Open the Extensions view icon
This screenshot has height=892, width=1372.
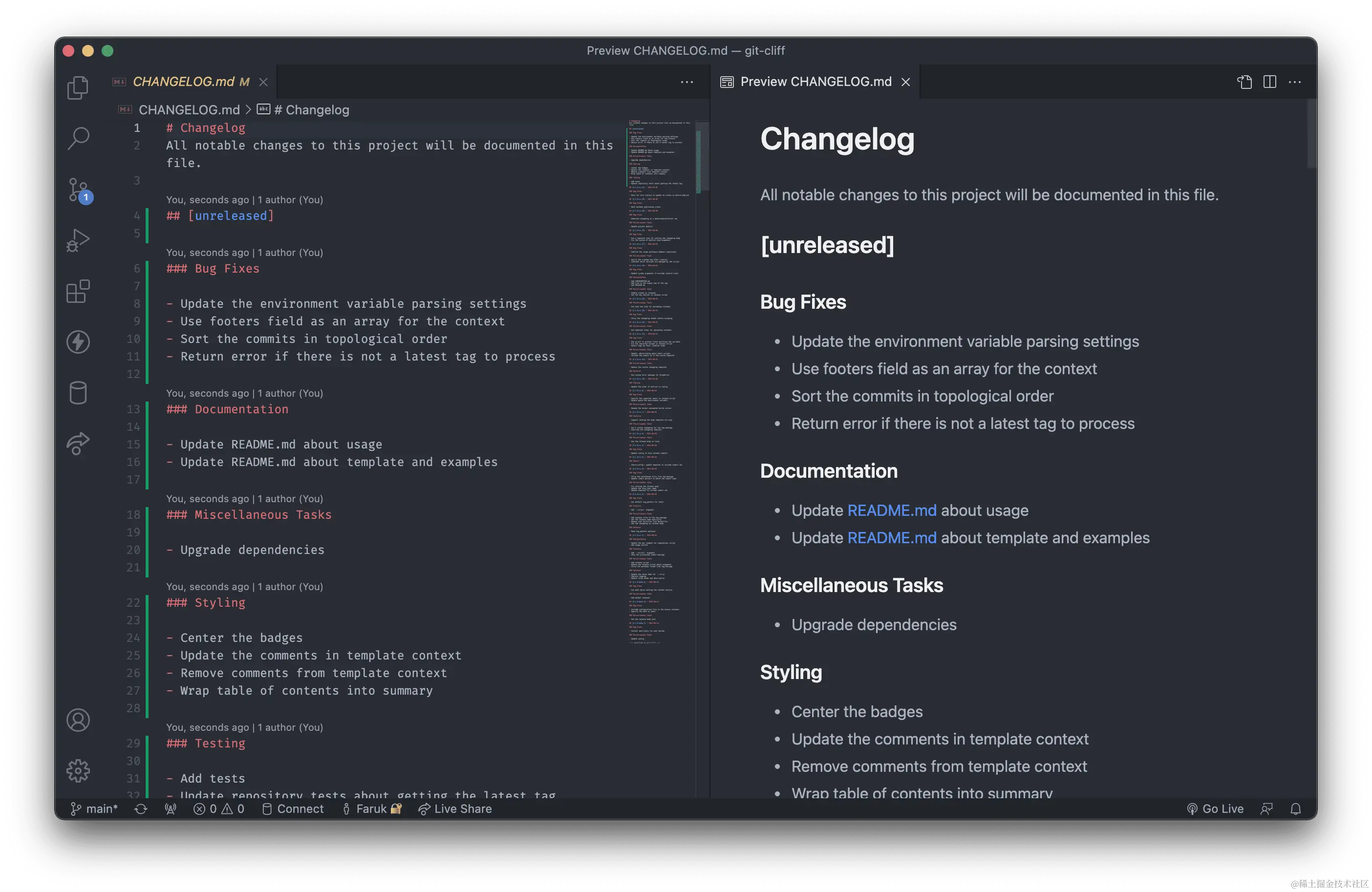tap(78, 291)
